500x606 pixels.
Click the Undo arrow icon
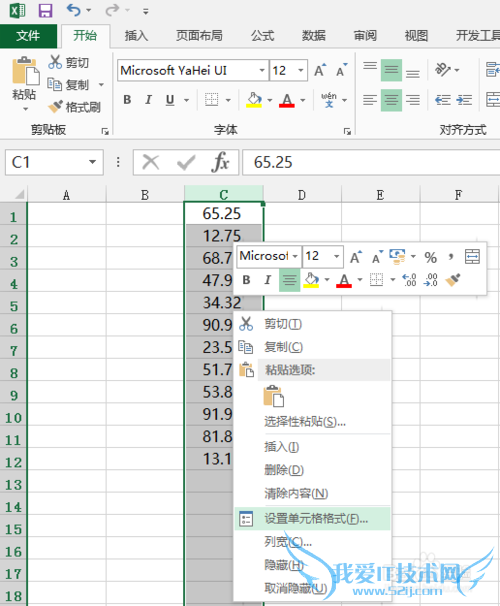[x=73, y=10]
